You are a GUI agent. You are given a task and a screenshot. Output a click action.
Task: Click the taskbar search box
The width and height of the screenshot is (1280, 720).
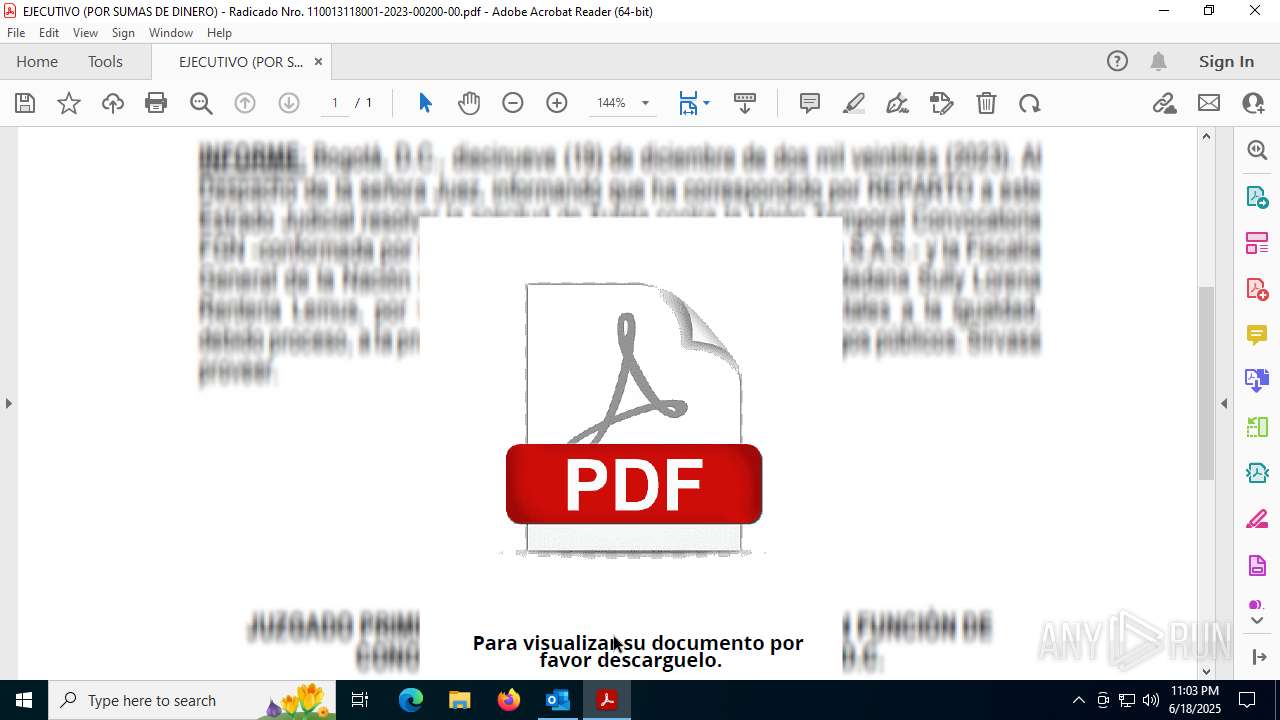(193, 700)
